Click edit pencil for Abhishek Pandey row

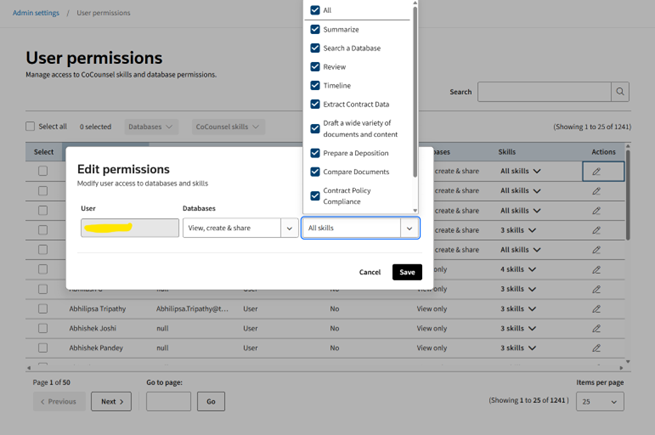[x=596, y=348]
